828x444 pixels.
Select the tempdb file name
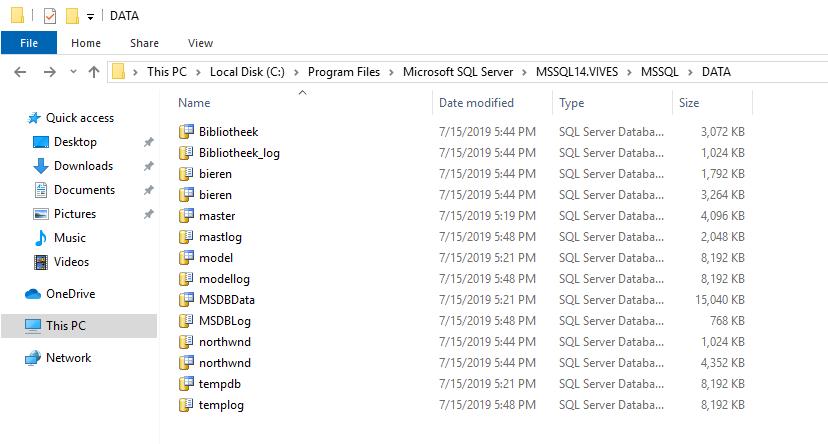220,384
